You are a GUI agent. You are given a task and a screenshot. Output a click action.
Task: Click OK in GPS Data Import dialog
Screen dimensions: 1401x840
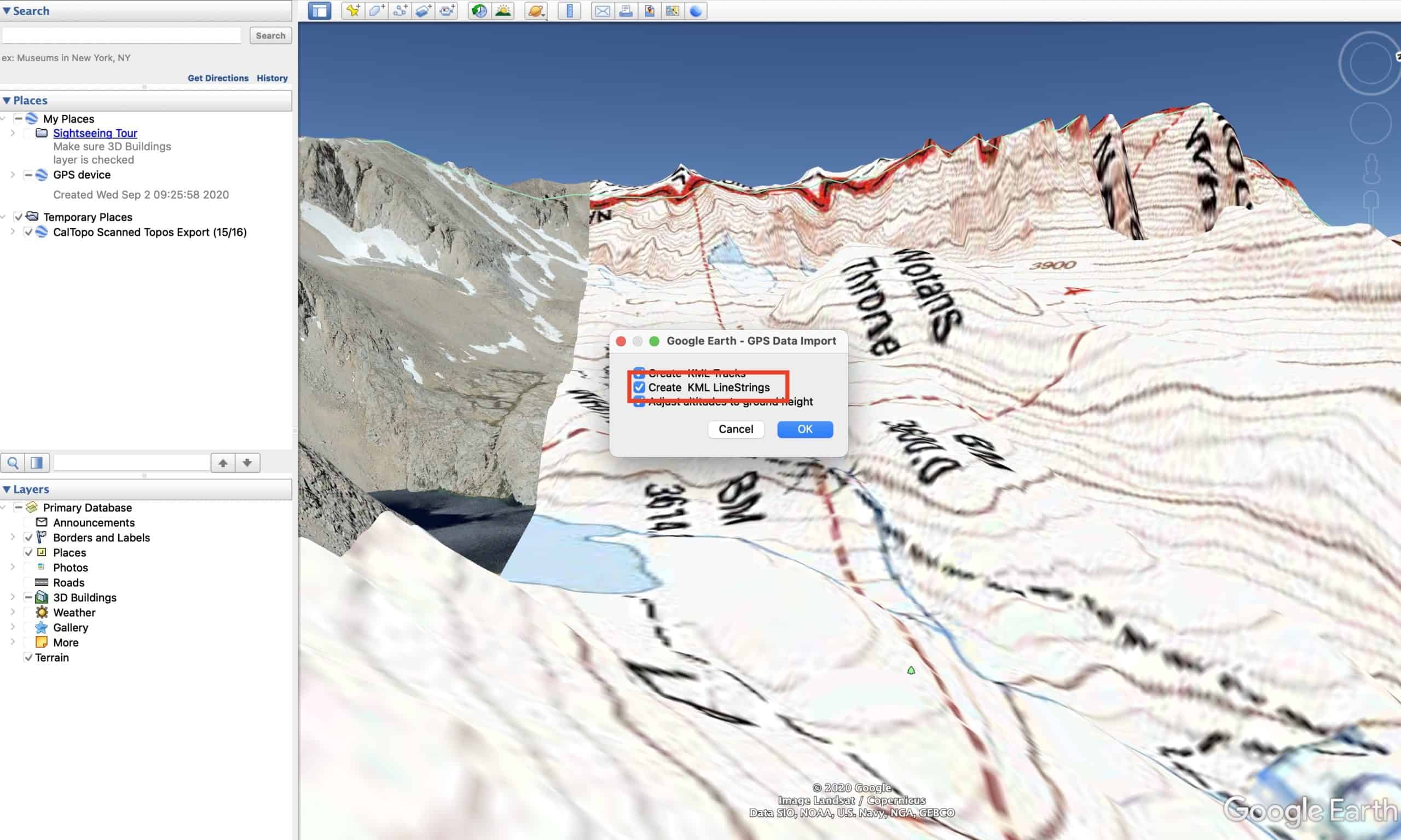805,429
